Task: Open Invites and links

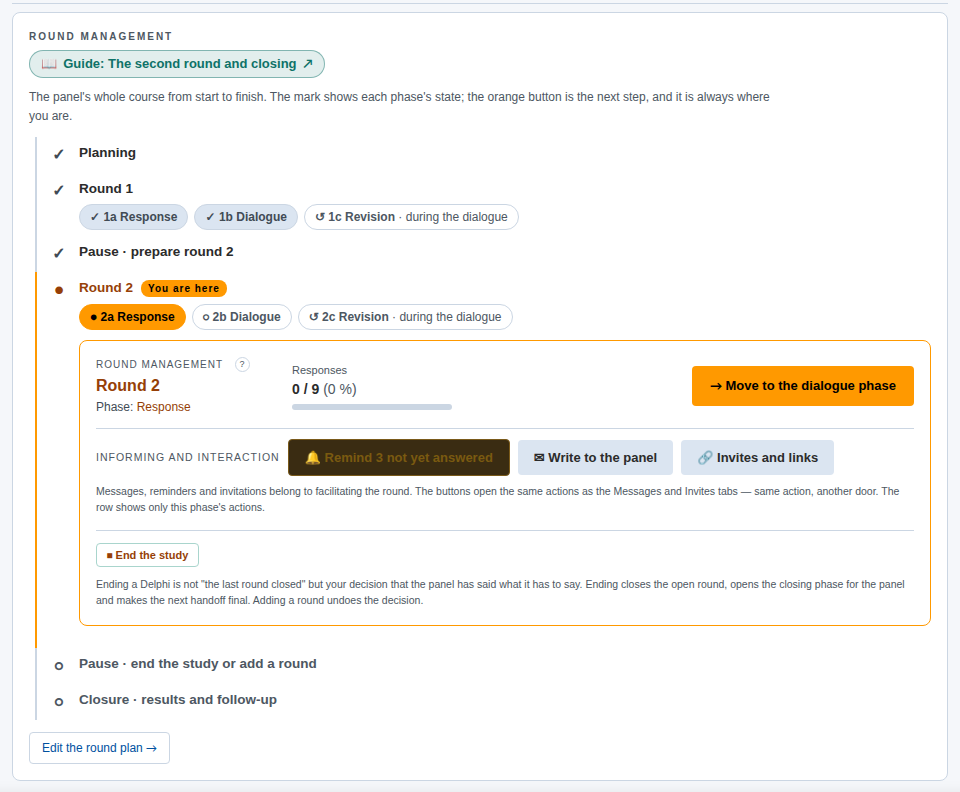Action: click(x=757, y=458)
